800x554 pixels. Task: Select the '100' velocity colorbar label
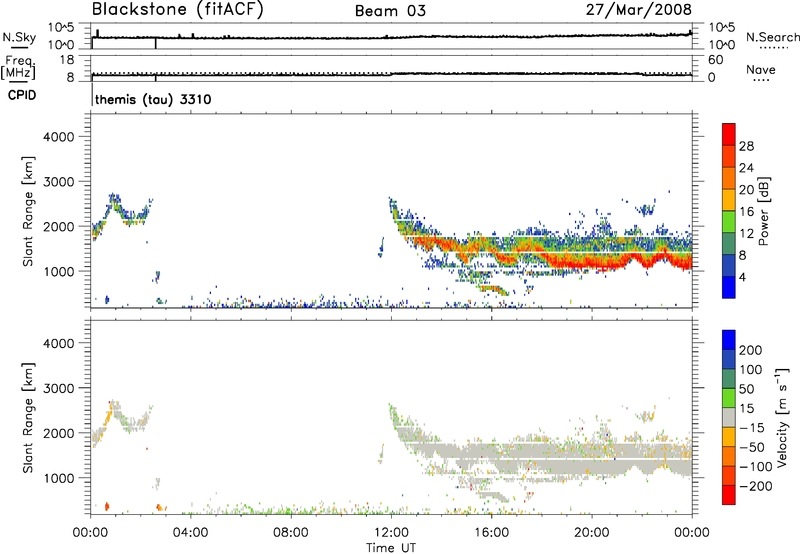click(751, 369)
